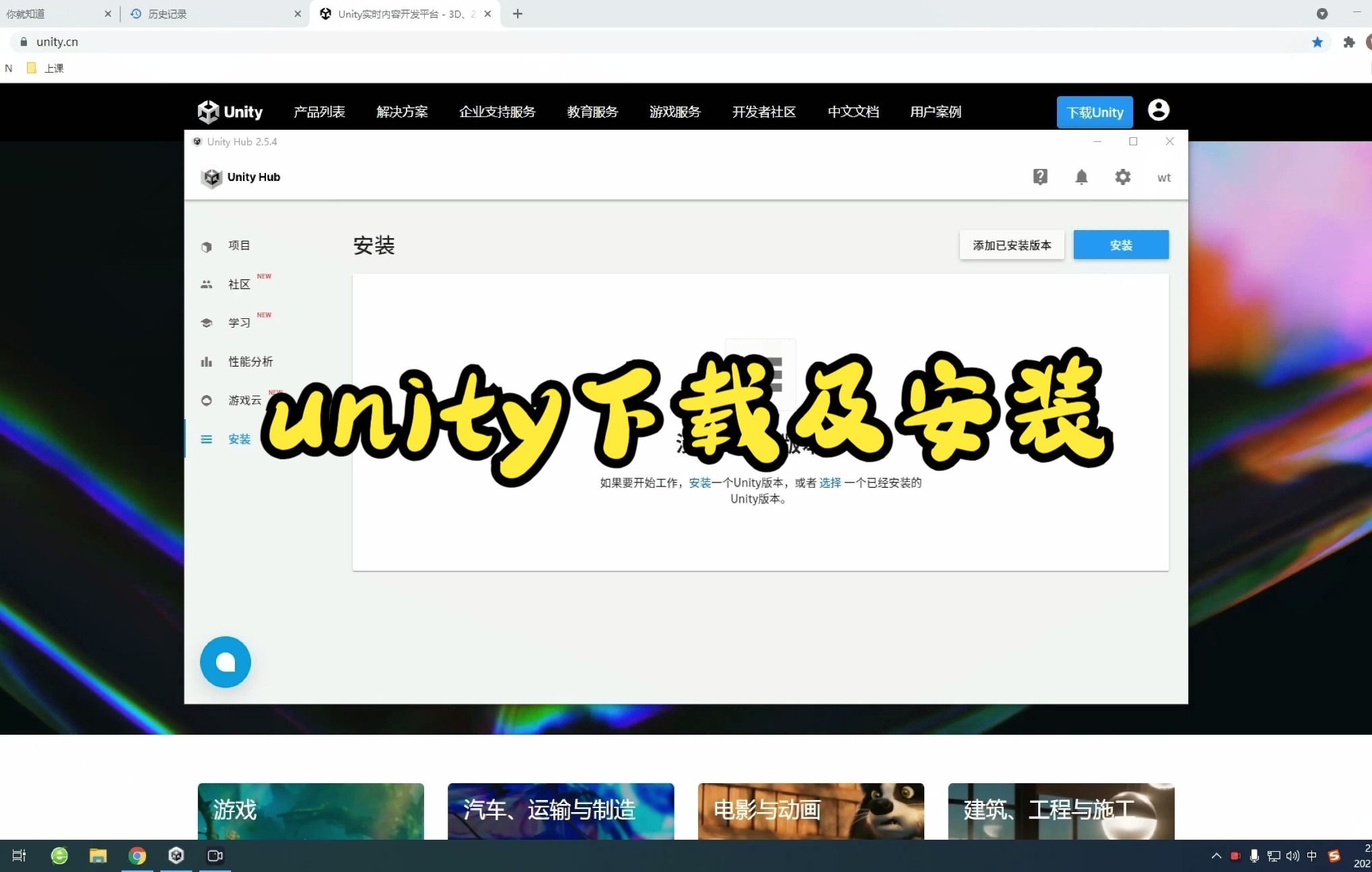Click the Unity website logo

point(230,112)
